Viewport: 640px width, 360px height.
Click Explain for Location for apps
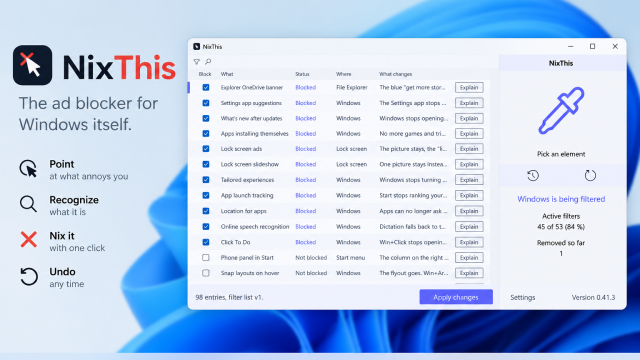coord(469,211)
